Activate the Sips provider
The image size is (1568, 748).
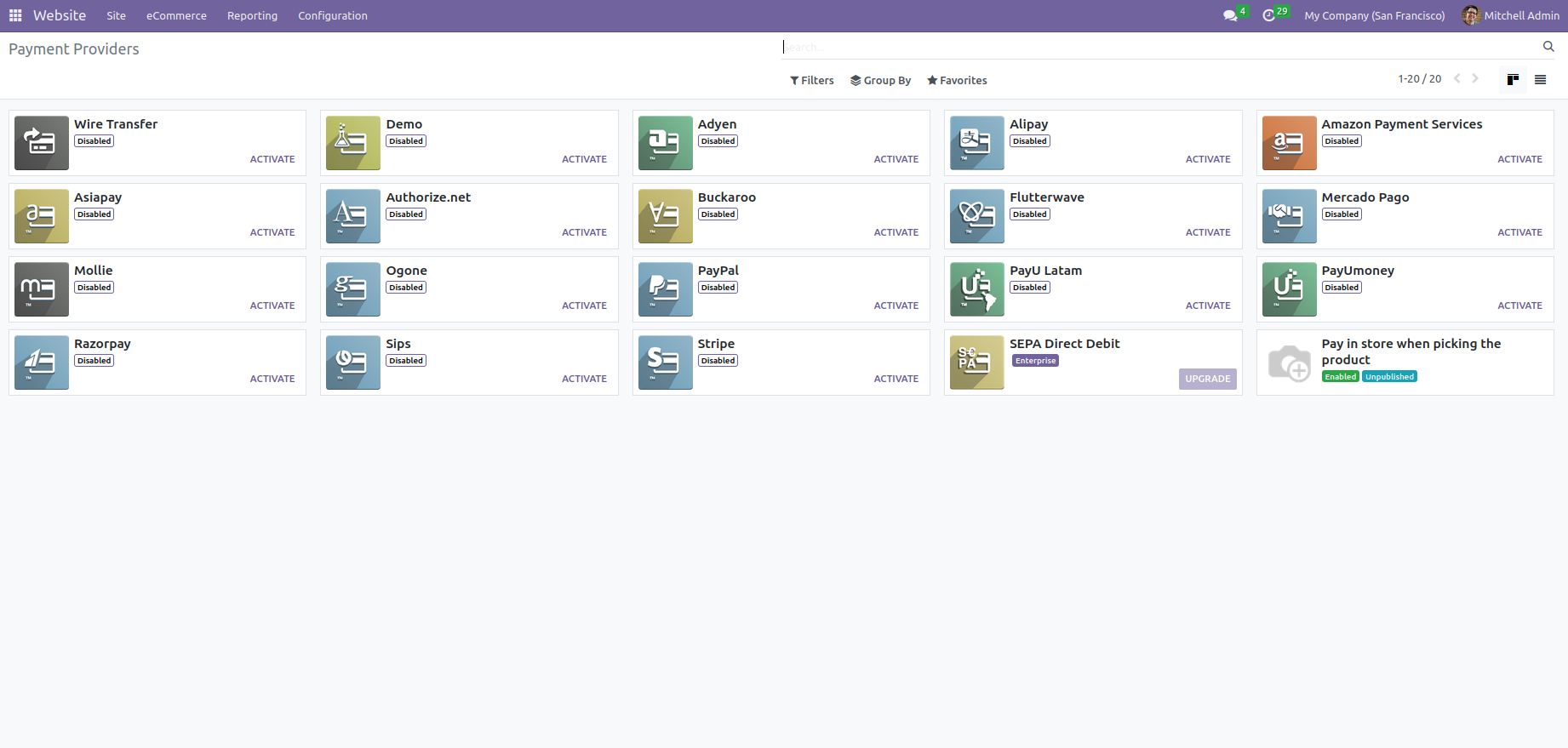[x=584, y=379]
